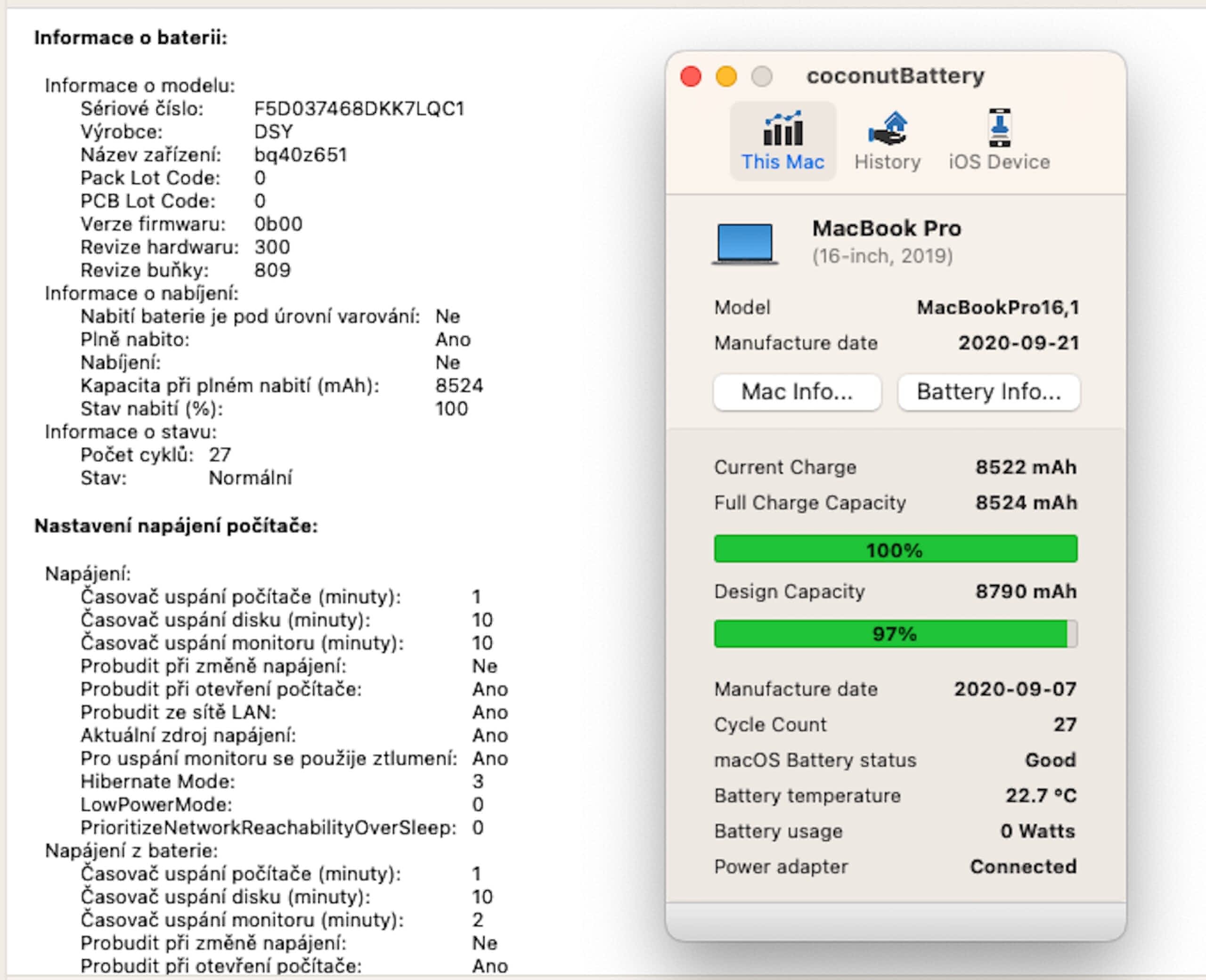Click the MacBook Pro laptop icon
Viewport: 1206px width, 980px height.
745,244
